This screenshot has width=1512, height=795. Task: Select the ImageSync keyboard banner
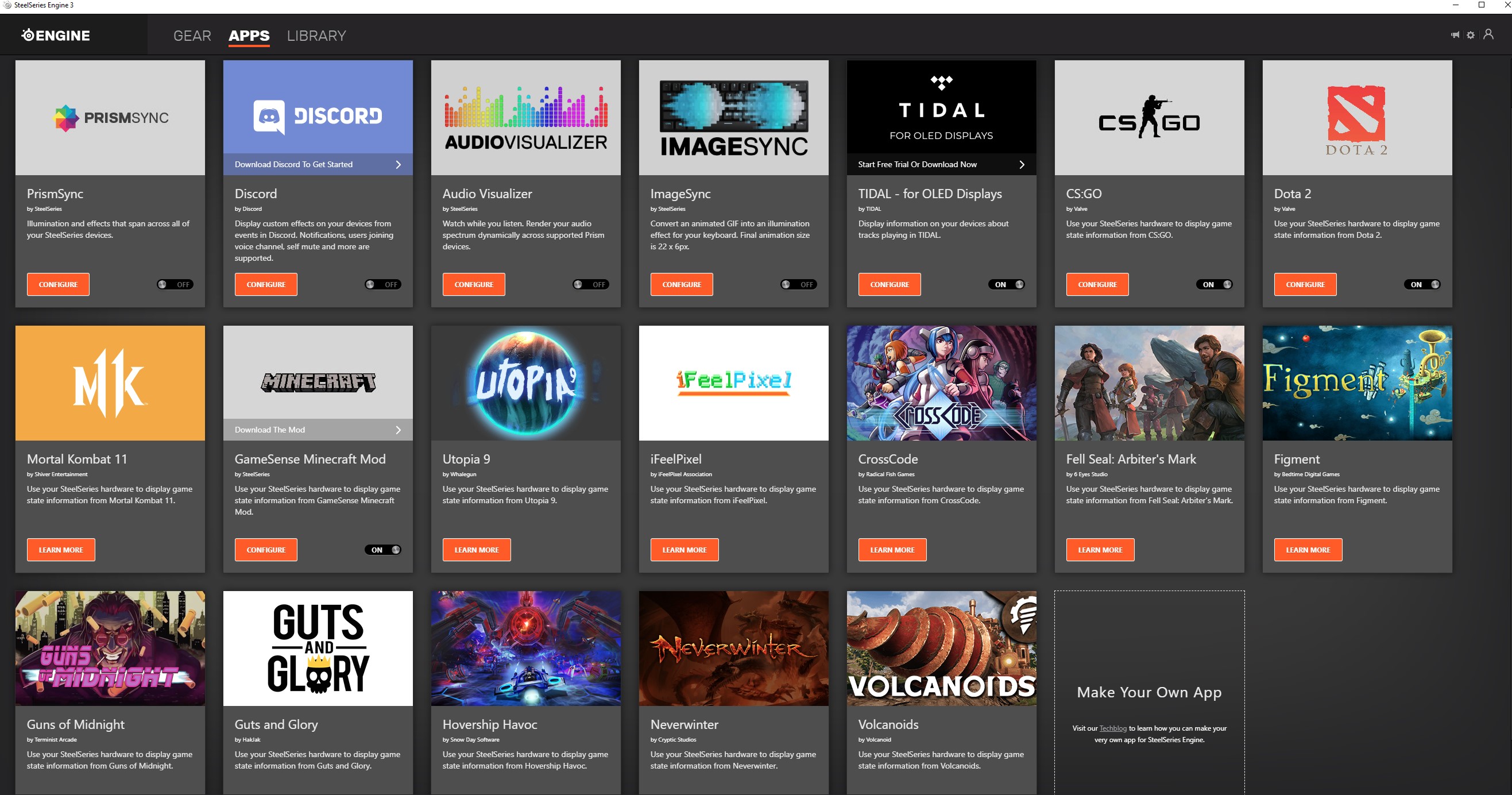(733, 117)
